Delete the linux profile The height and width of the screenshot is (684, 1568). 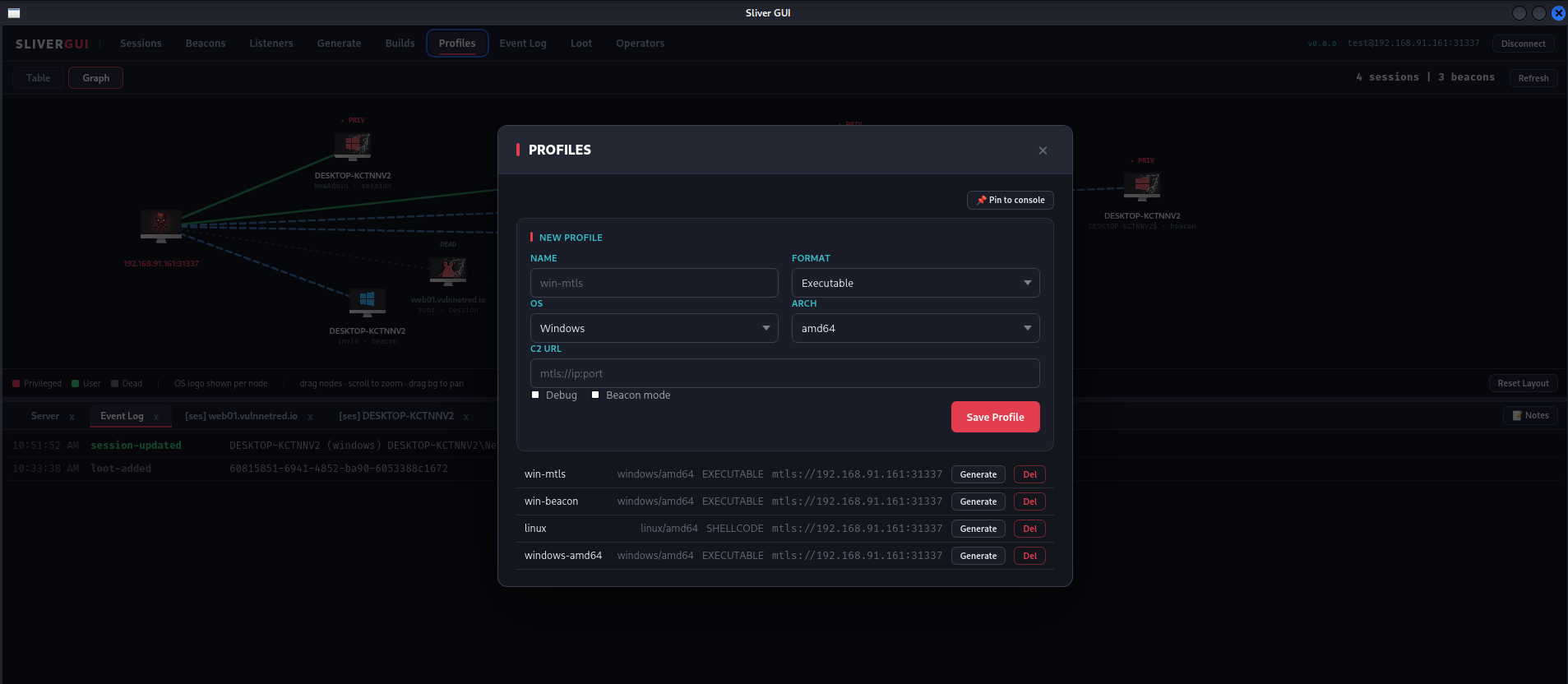(1029, 529)
